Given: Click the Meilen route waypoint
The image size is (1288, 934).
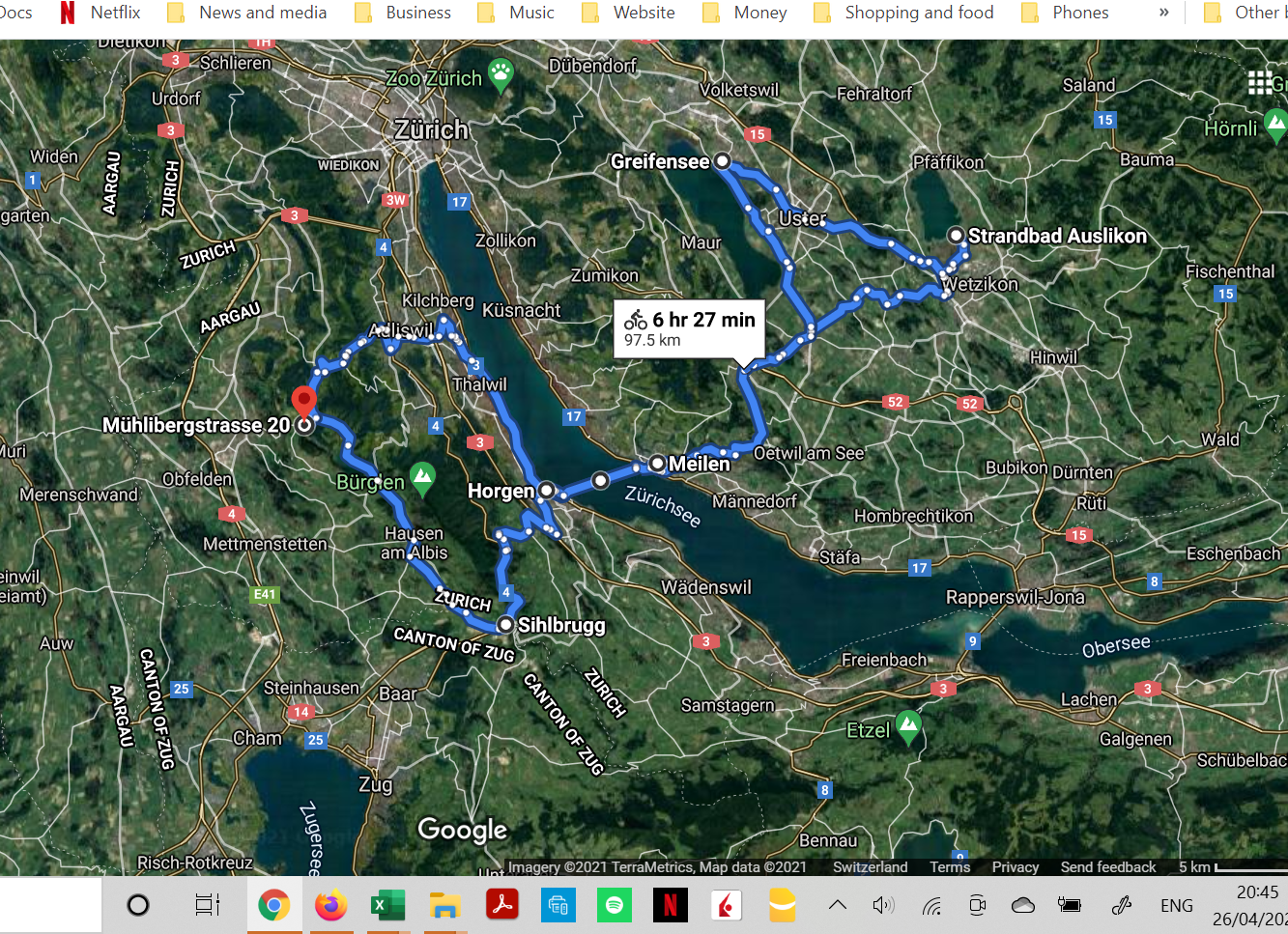Looking at the screenshot, I should point(657,464).
